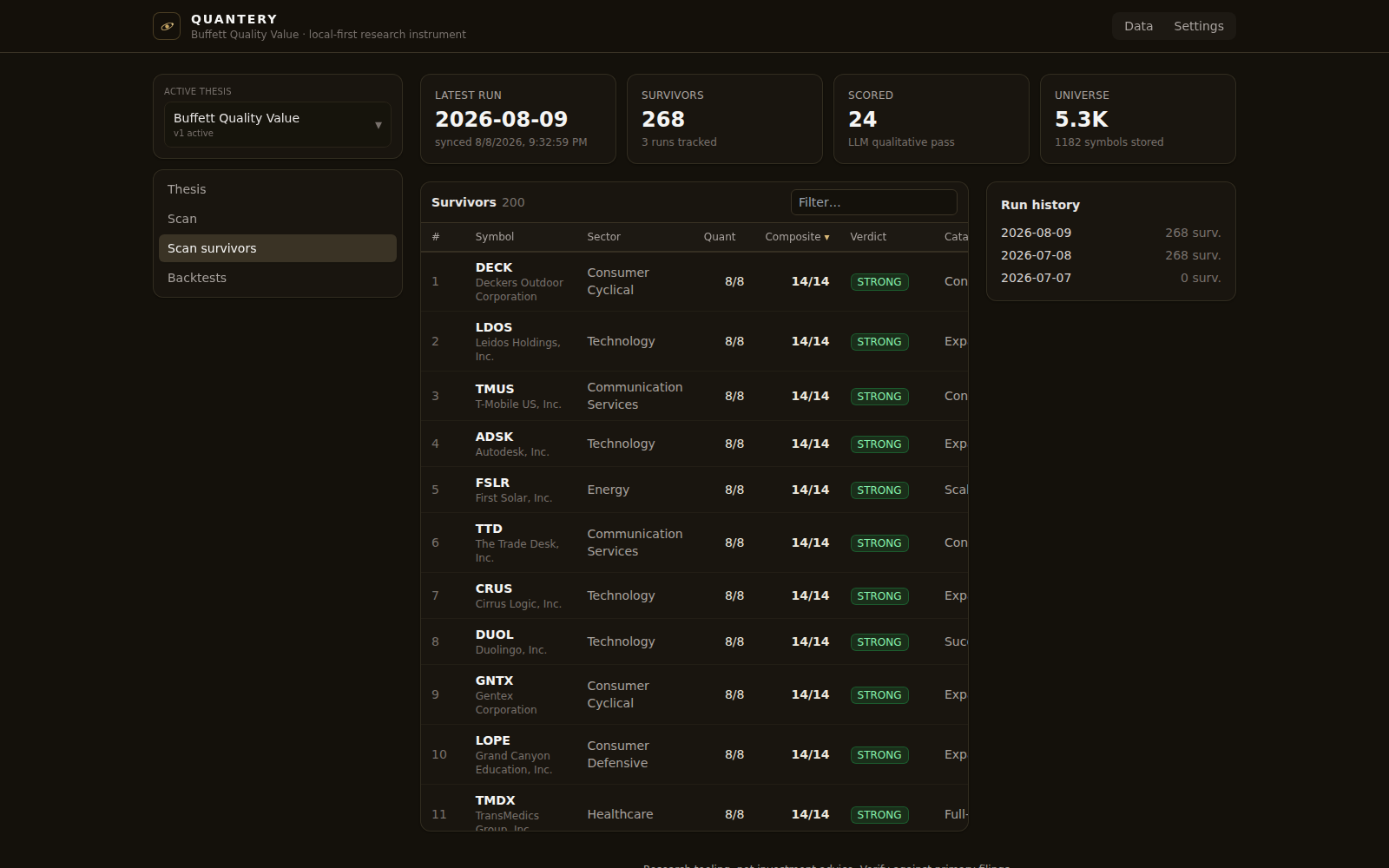Image resolution: width=1389 pixels, height=868 pixels.
Task: Select the 2026-07-07 run in history
Action: pos(1110,278)
